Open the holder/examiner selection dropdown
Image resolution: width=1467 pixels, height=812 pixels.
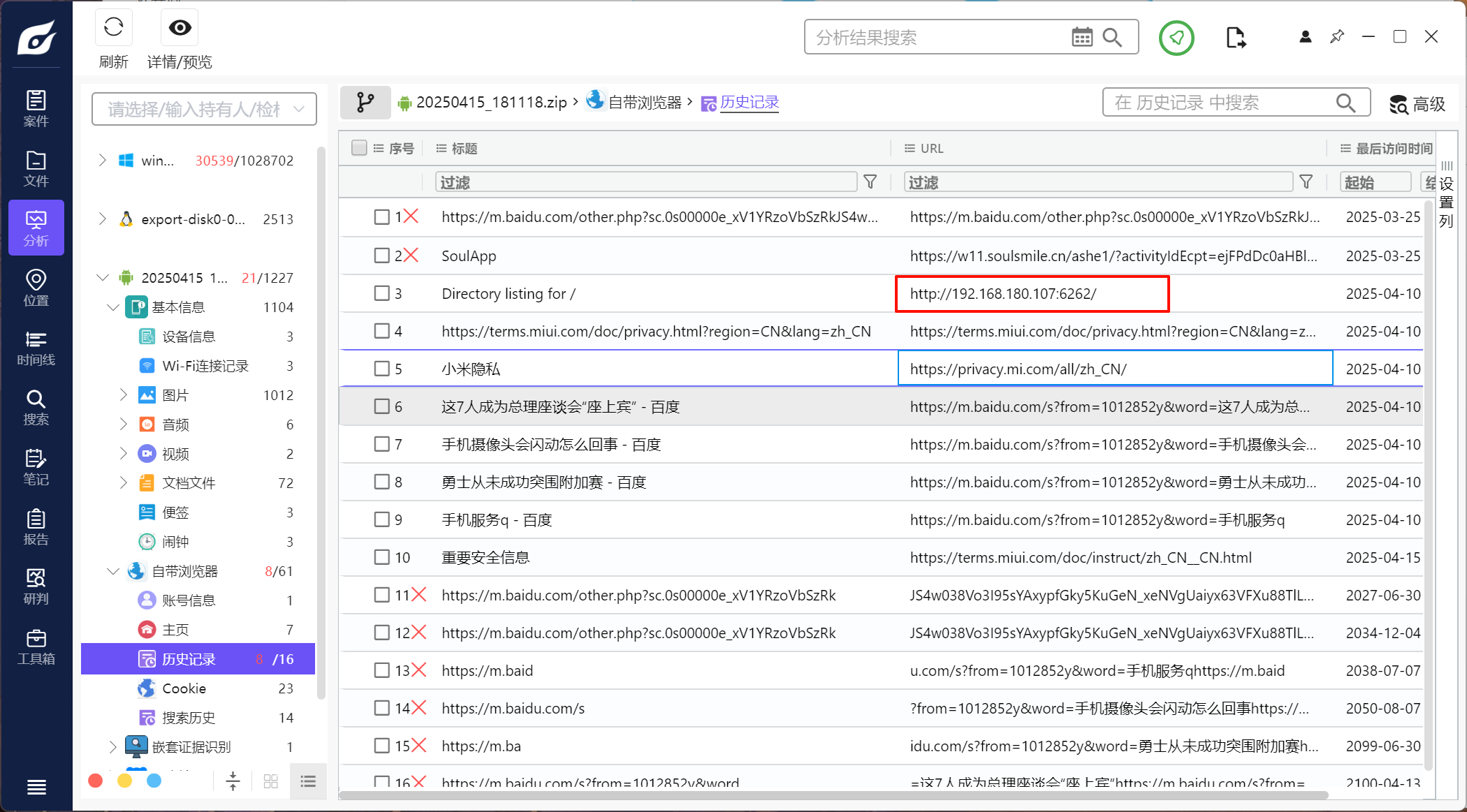pos(204,109)
